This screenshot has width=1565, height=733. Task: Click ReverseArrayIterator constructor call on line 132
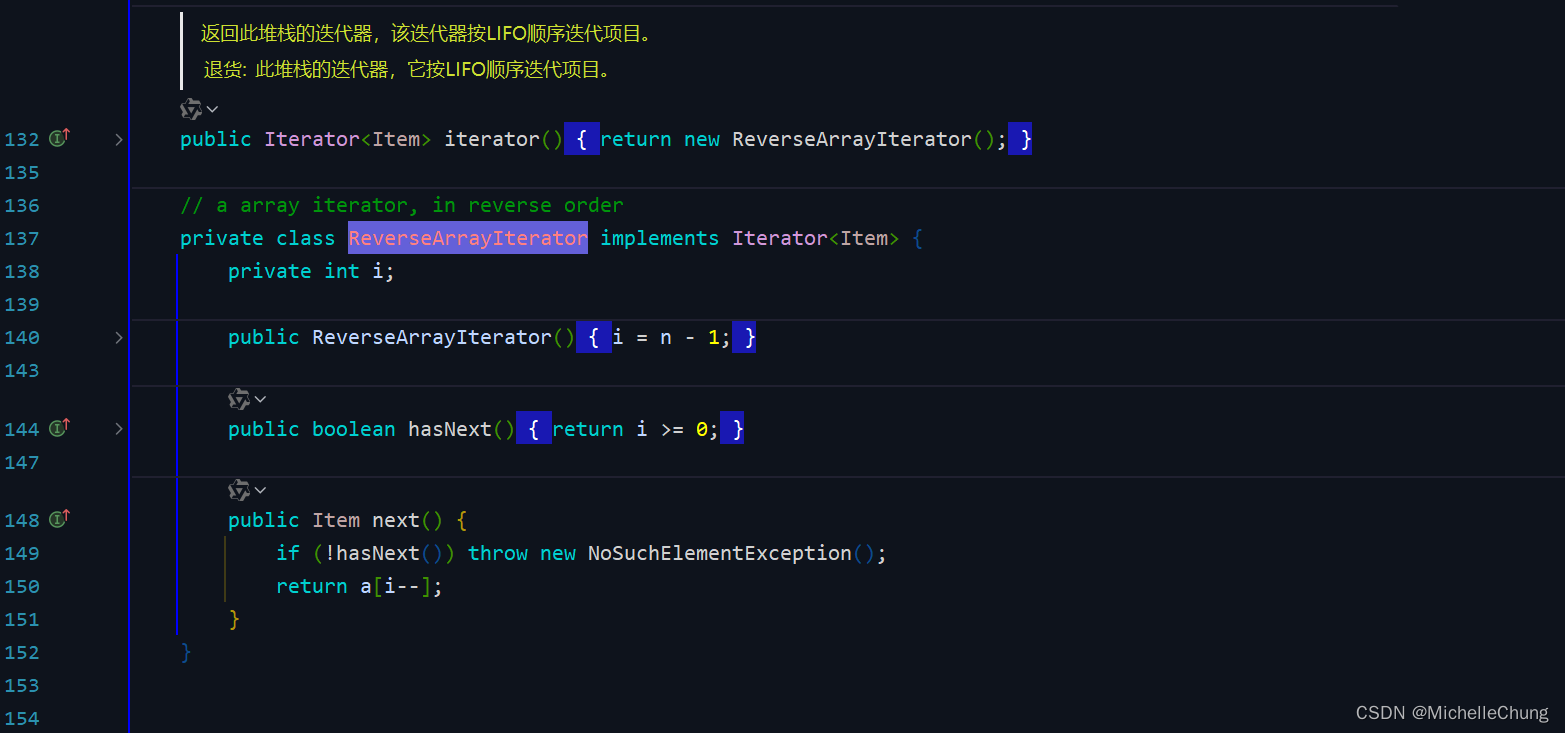point(852,139)
